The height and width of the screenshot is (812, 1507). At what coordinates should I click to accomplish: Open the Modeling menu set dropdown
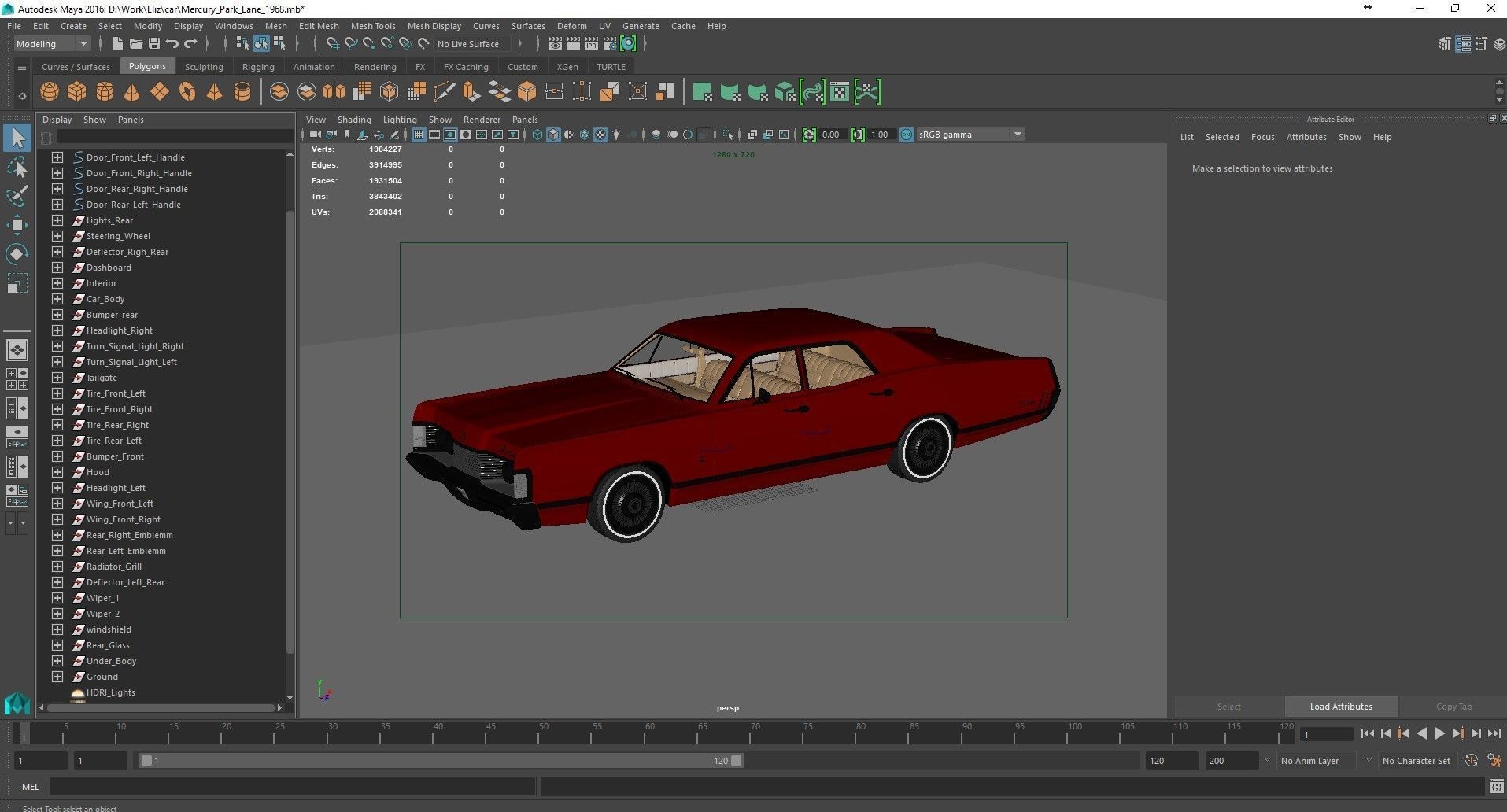pos(52,44)
